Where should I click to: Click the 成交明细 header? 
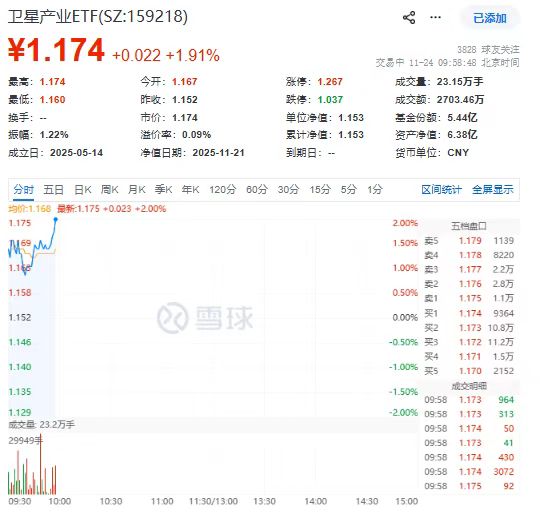469,386
